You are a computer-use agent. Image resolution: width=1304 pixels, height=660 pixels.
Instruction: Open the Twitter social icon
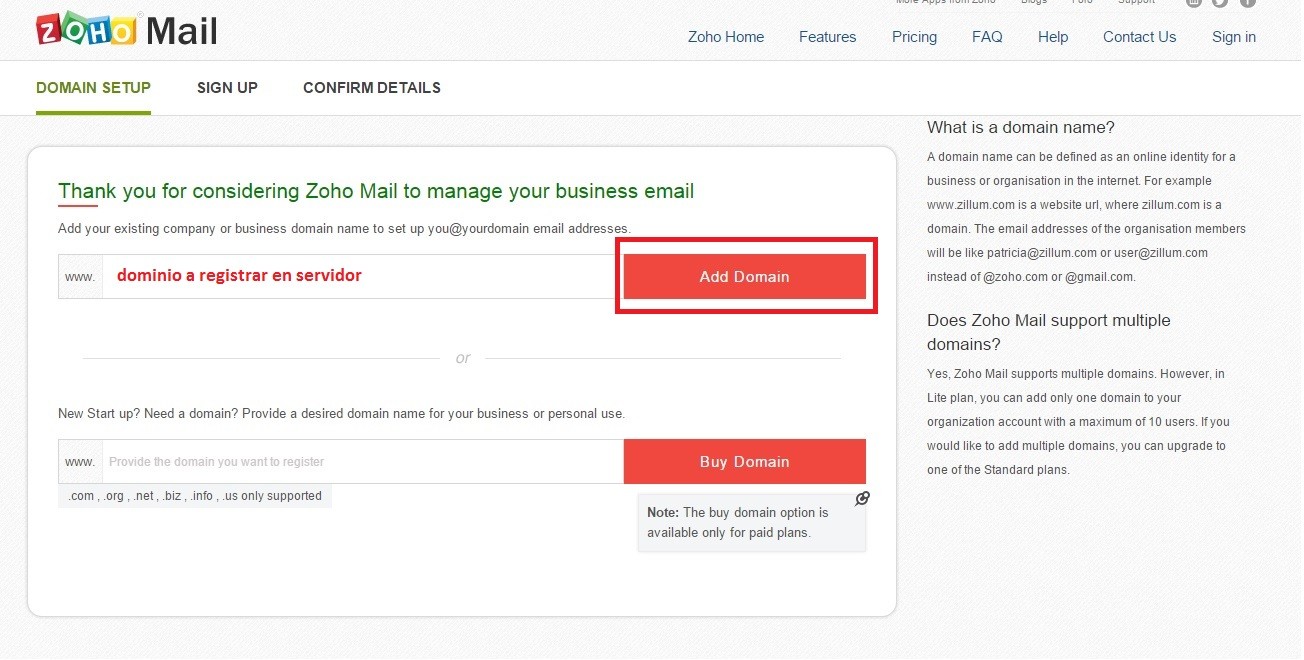tap(1220, 2)
